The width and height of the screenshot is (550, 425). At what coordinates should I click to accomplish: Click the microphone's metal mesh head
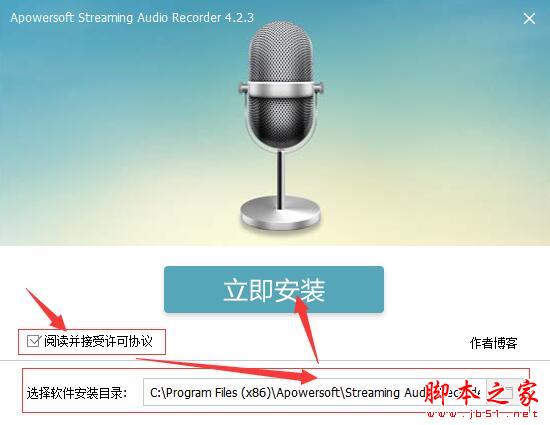[x=281, y=82]
